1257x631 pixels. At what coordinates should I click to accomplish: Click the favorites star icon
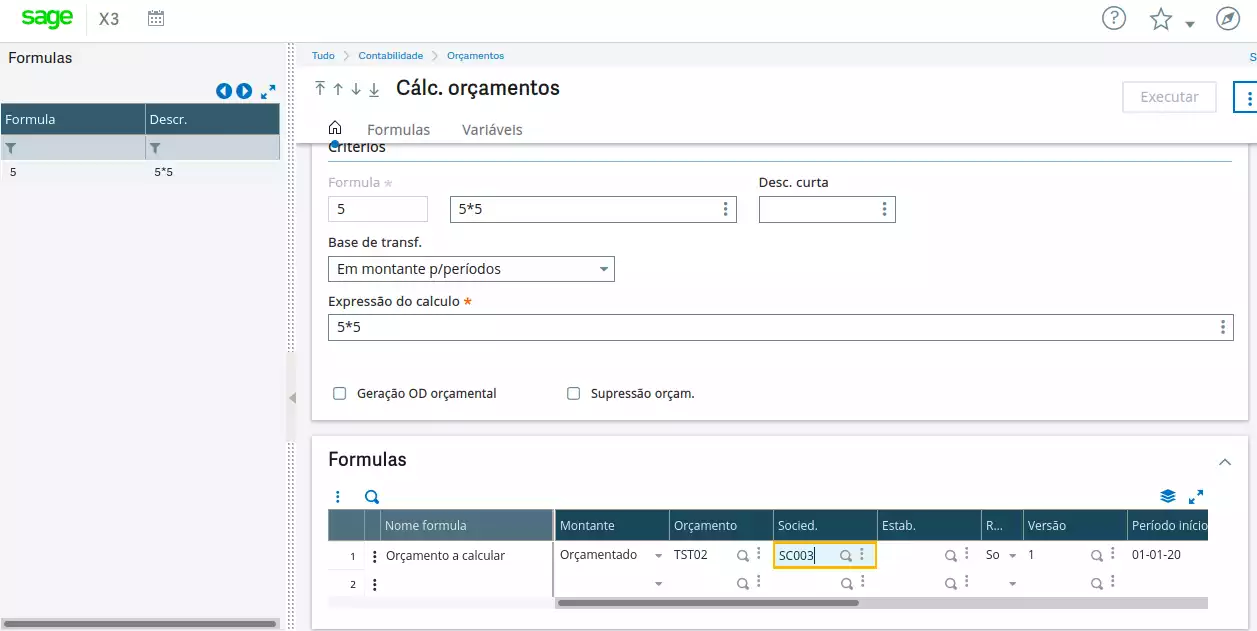tap(1160, 19)
